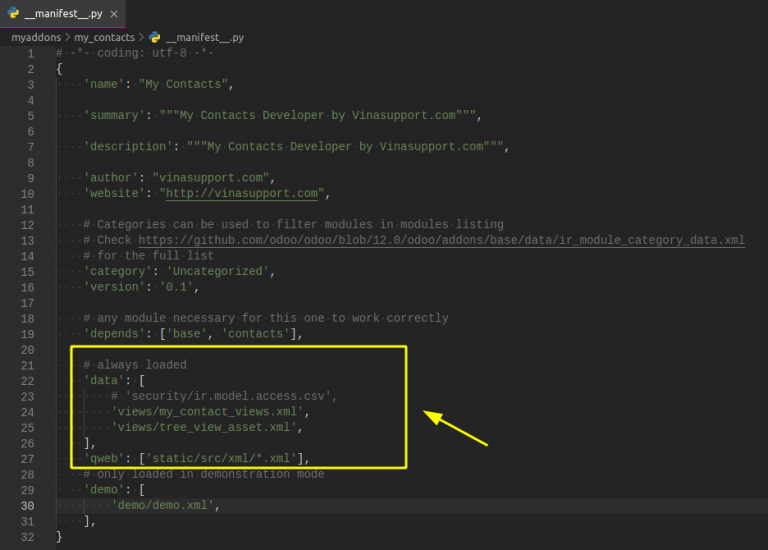Click 'views/tree_view_asset.xml' string
The image size is (768, 550).
pyautogui.click(x=204, y=427)
